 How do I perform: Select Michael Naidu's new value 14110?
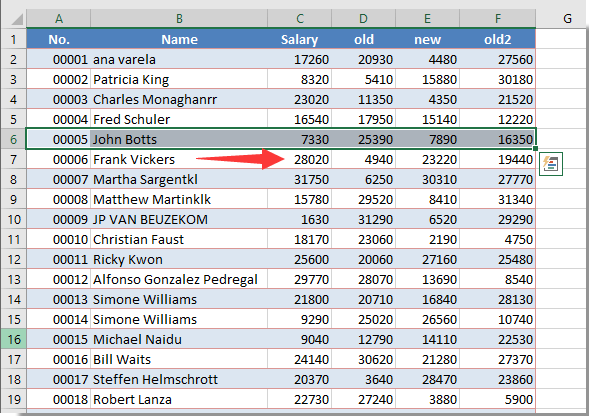click(427, 339)
